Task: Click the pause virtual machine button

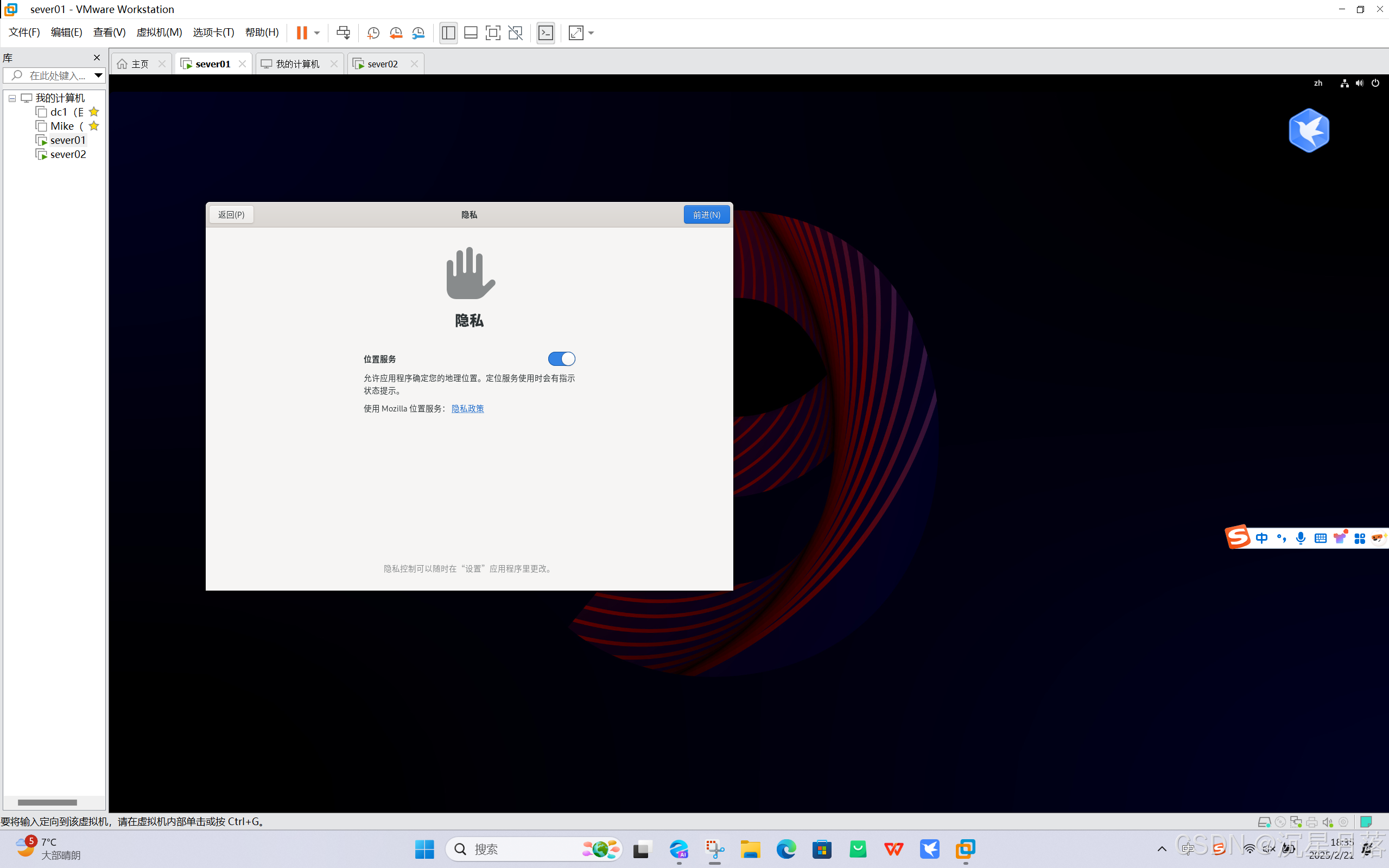Action: tap(301, 33)
